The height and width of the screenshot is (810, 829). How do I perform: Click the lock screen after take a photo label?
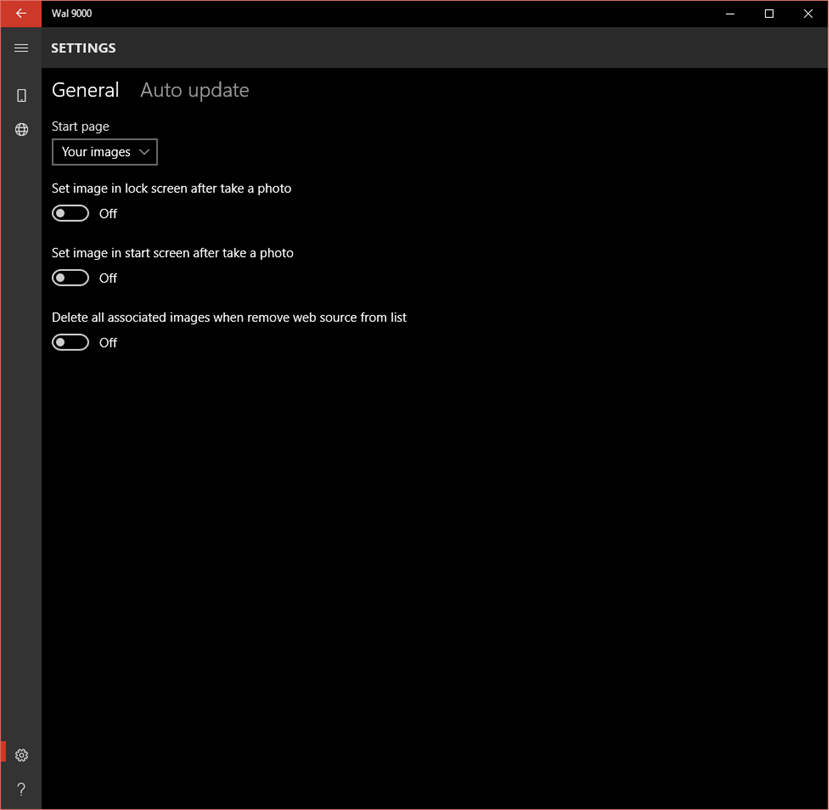[x=171, y=189]
